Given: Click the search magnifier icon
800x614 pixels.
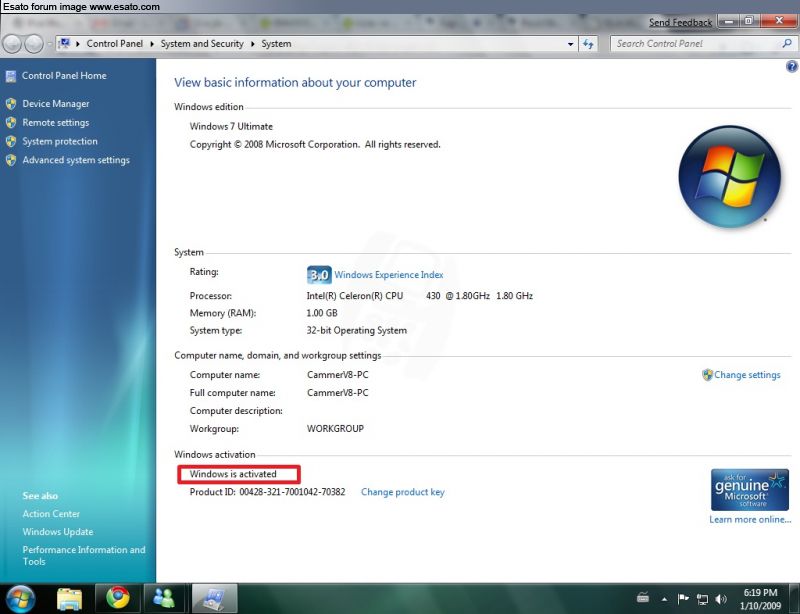Looking at the screenshot, I should click(786, 44).
